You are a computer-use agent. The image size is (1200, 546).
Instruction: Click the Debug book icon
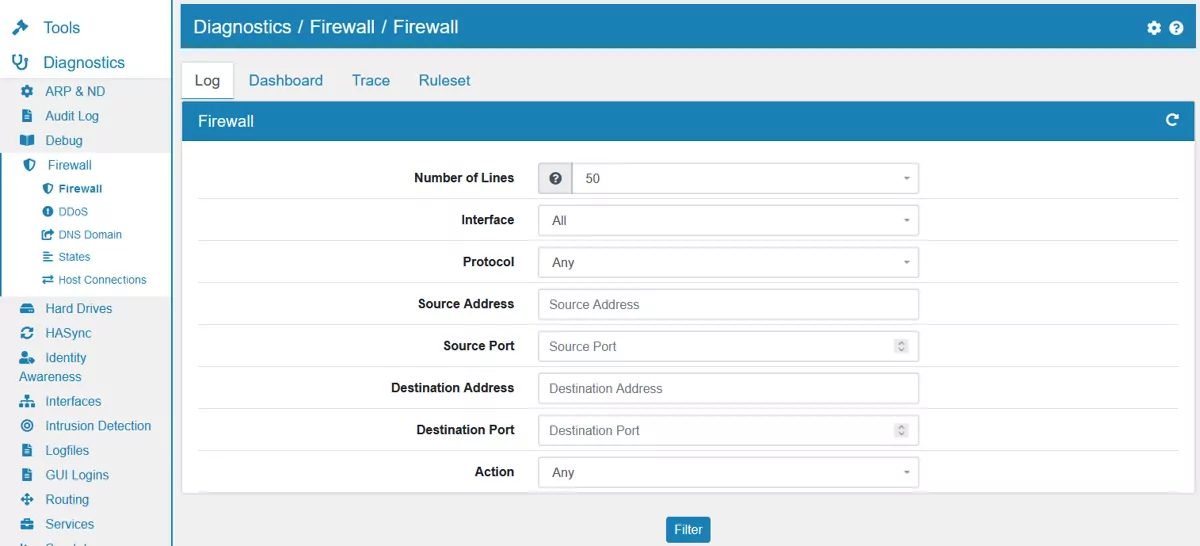(27, 141)
